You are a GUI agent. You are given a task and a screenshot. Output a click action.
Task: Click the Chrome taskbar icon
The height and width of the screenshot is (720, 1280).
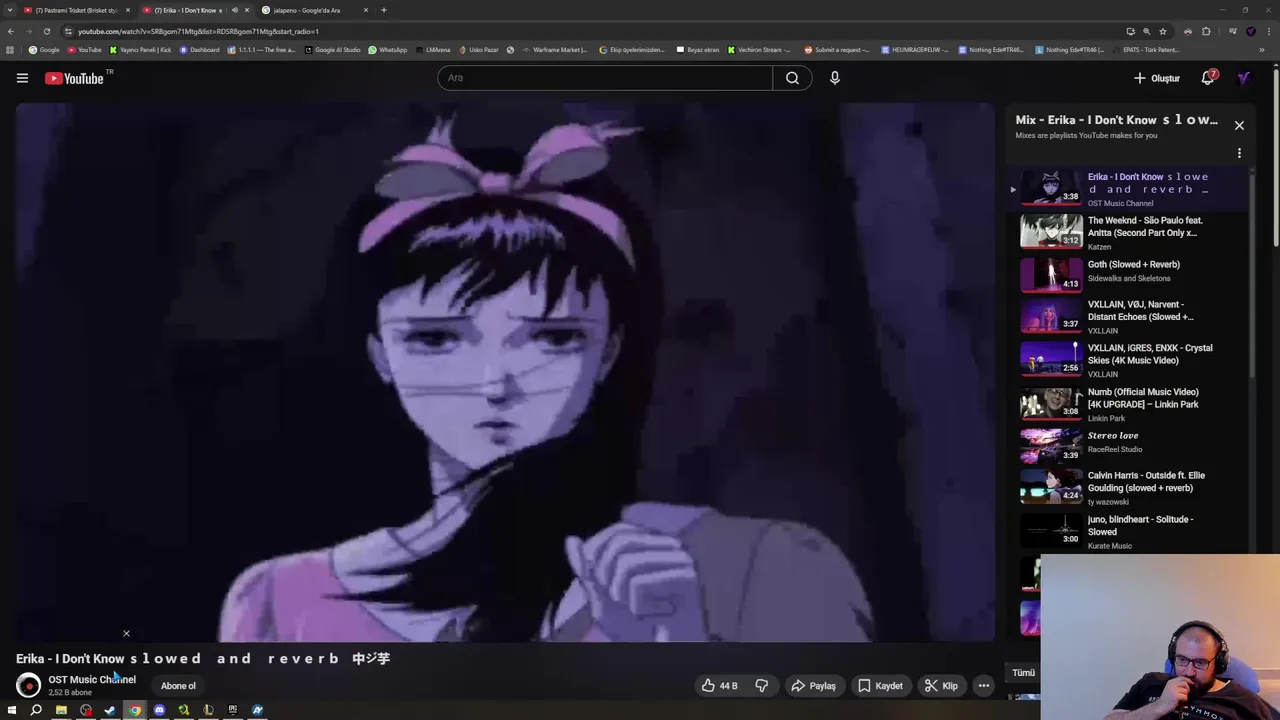coord(135,710)
